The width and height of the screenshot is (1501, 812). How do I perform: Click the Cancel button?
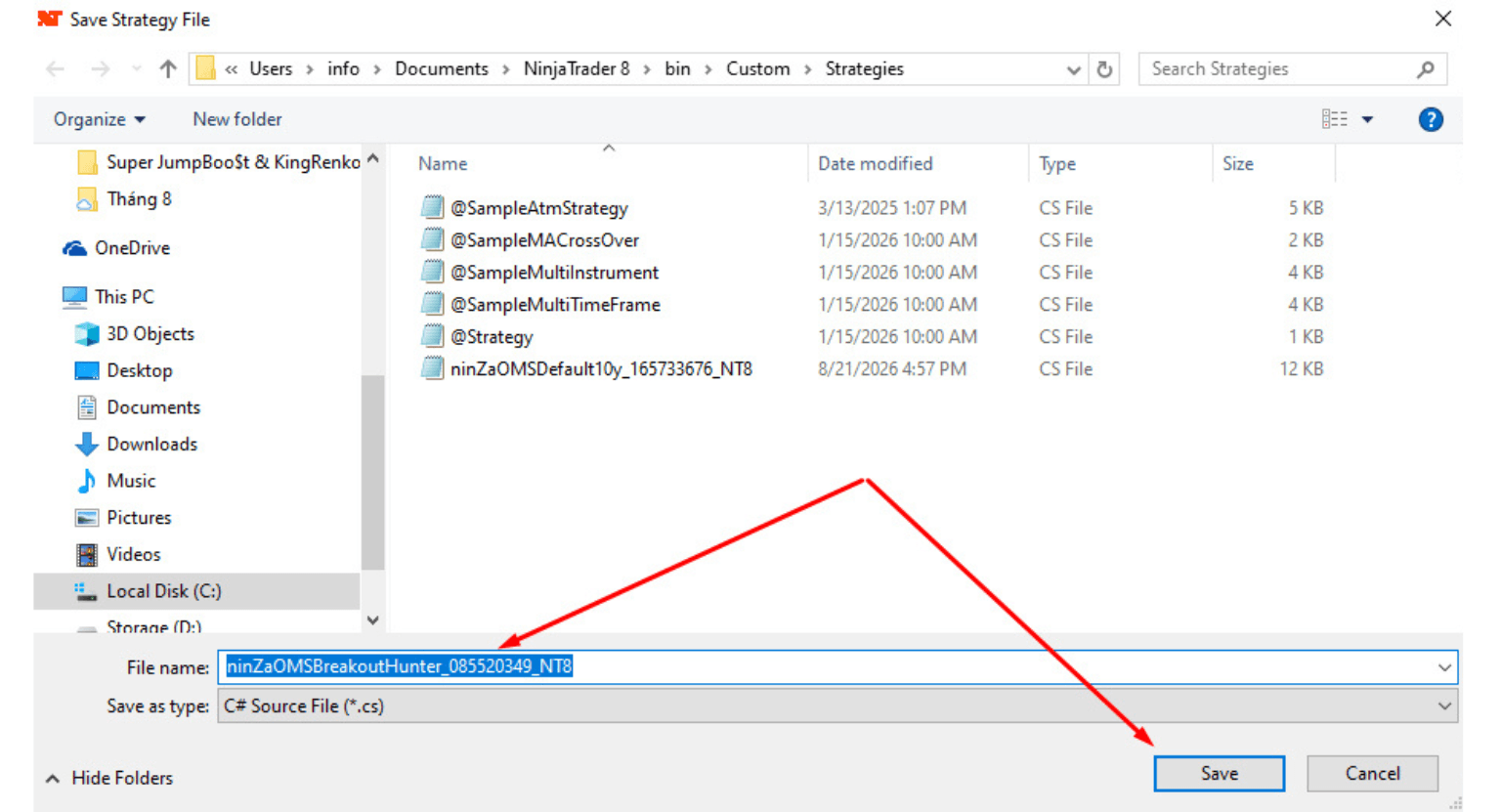click(1372, 773)
